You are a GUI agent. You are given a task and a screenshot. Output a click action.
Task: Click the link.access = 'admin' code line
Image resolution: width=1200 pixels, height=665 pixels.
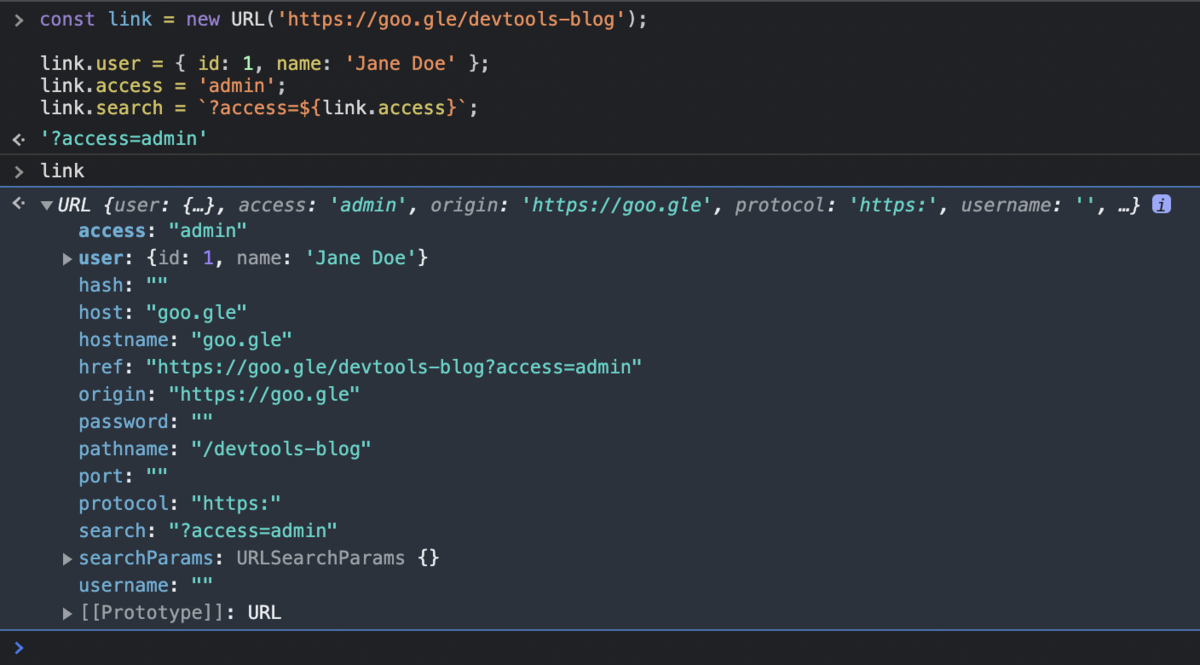(163, 86)
